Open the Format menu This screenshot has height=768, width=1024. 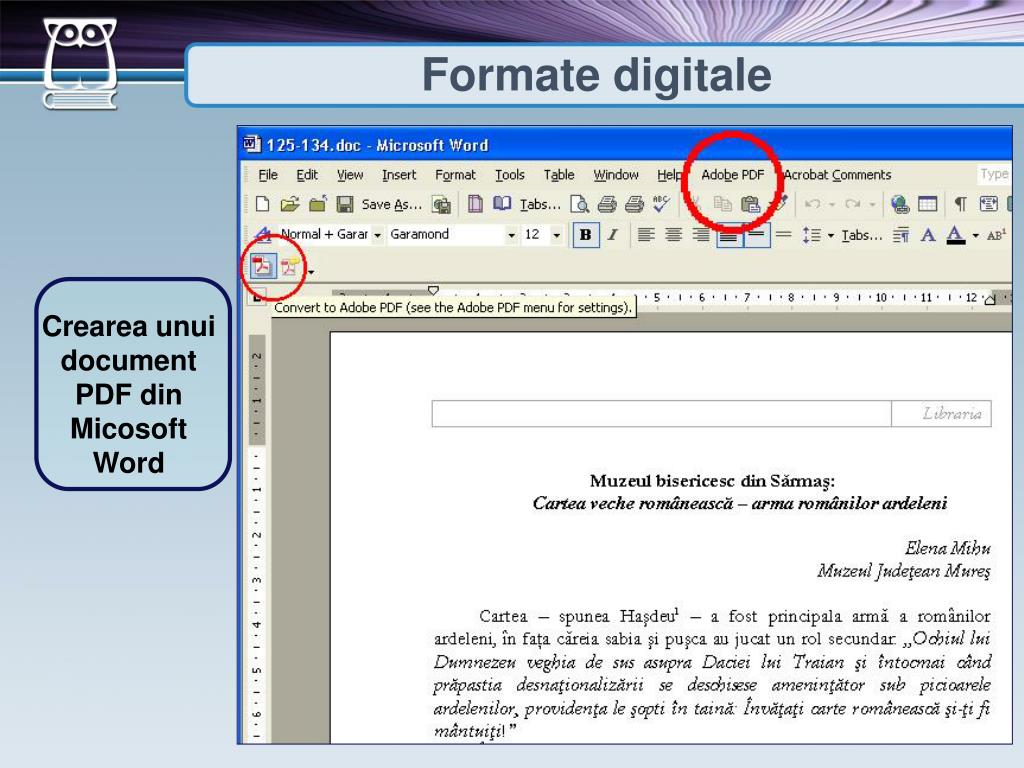coord(455,174)
